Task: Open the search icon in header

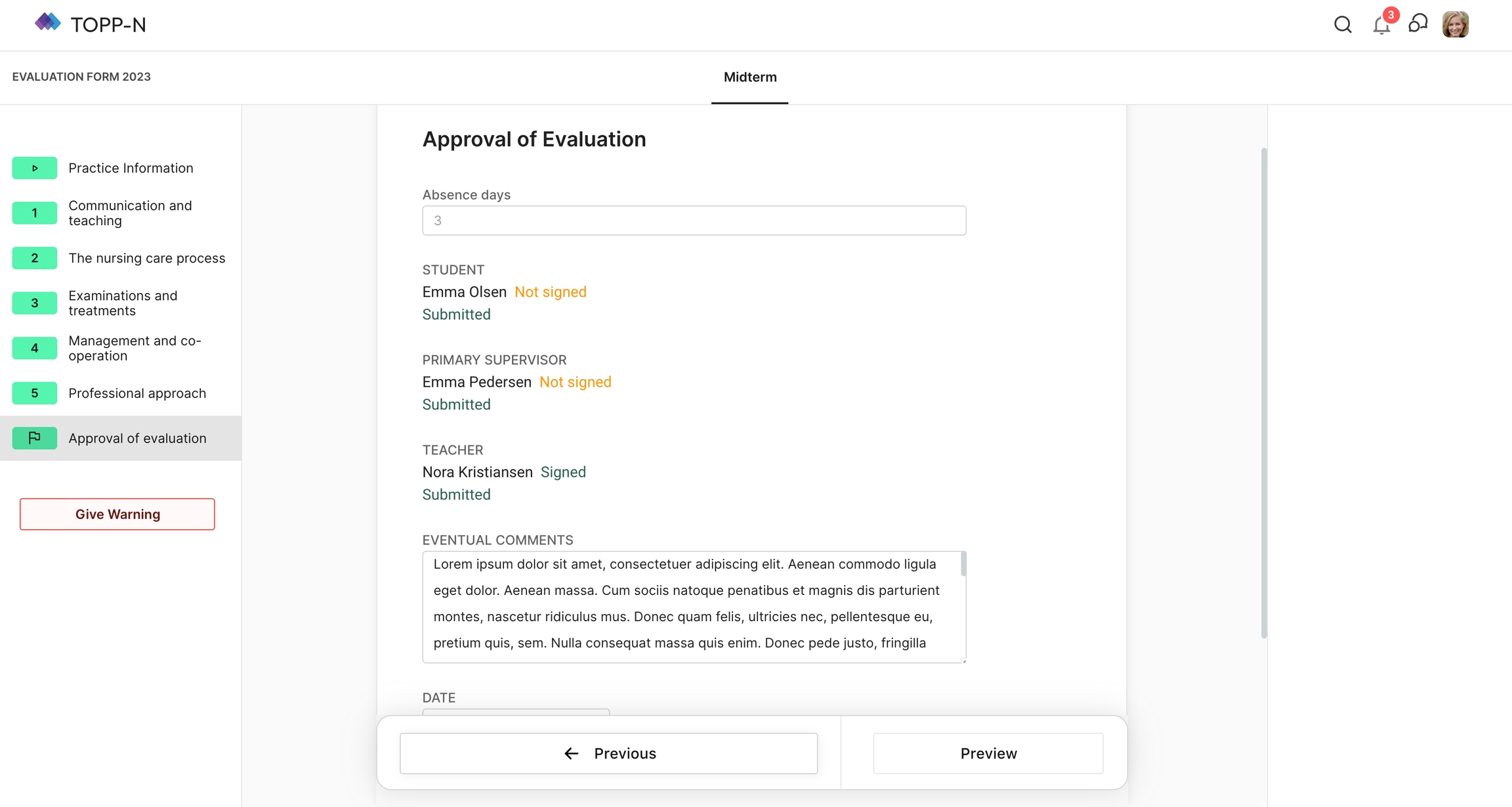Action: (1343, 25)
